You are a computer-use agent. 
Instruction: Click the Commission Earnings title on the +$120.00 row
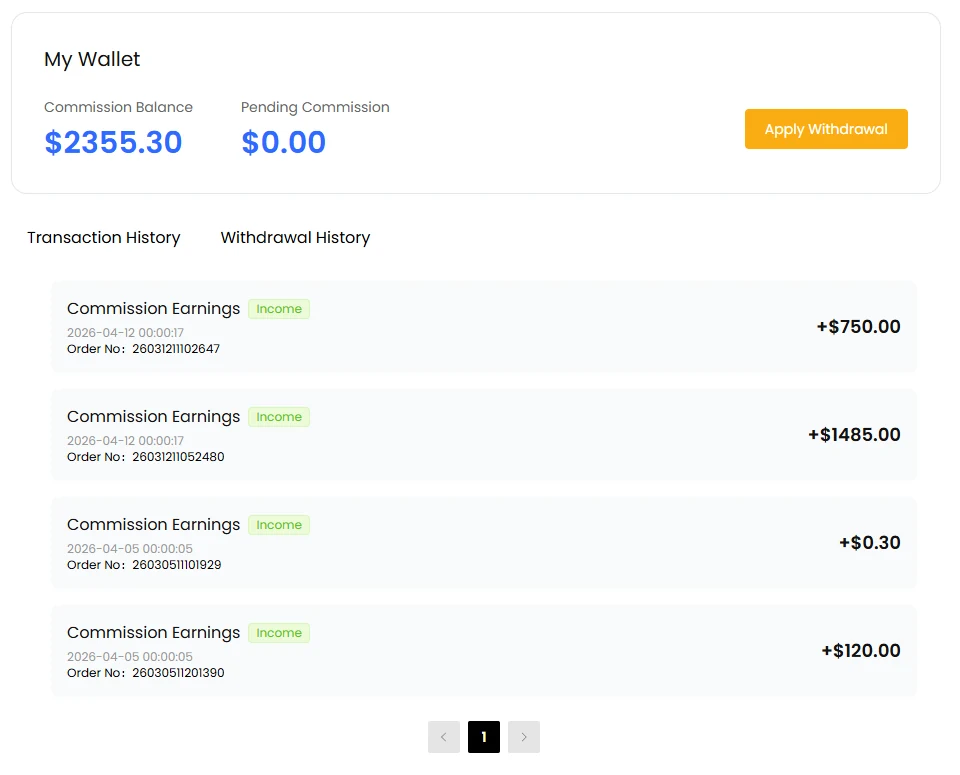click(153, 633)
